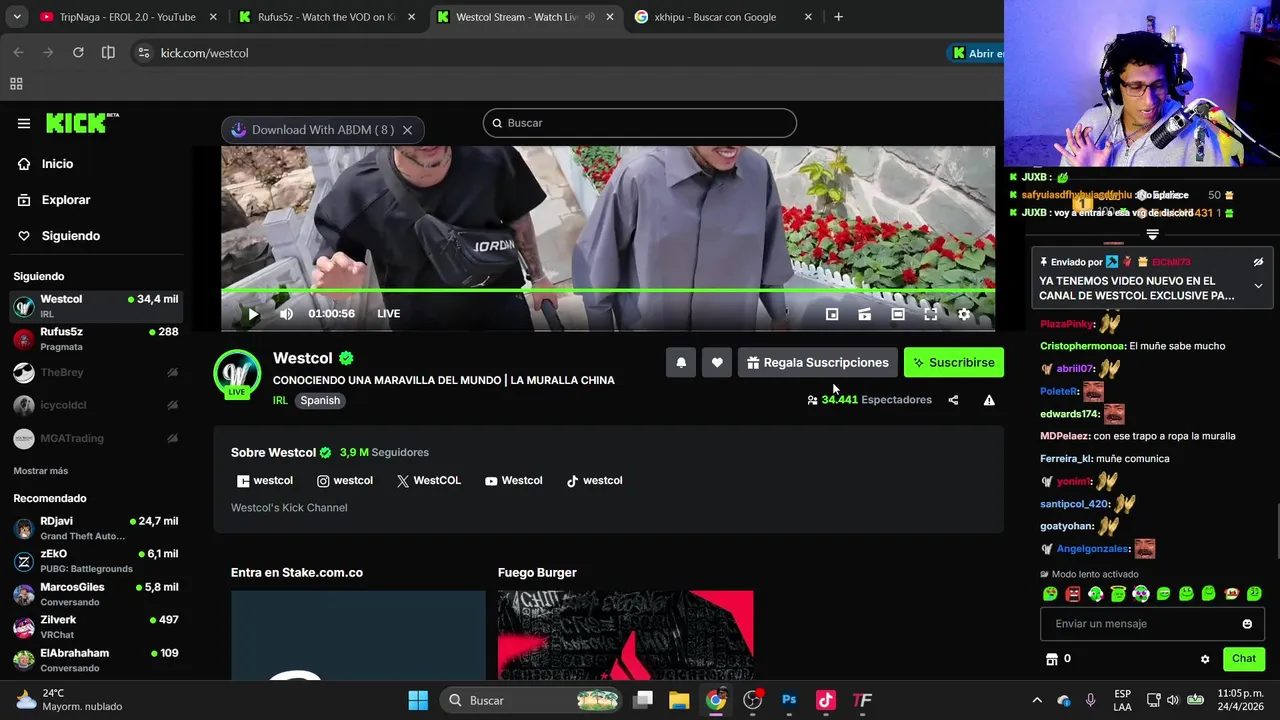Click the Download With ABDM button
This screenshot has width=1280, height=720.
click(312, 130)
